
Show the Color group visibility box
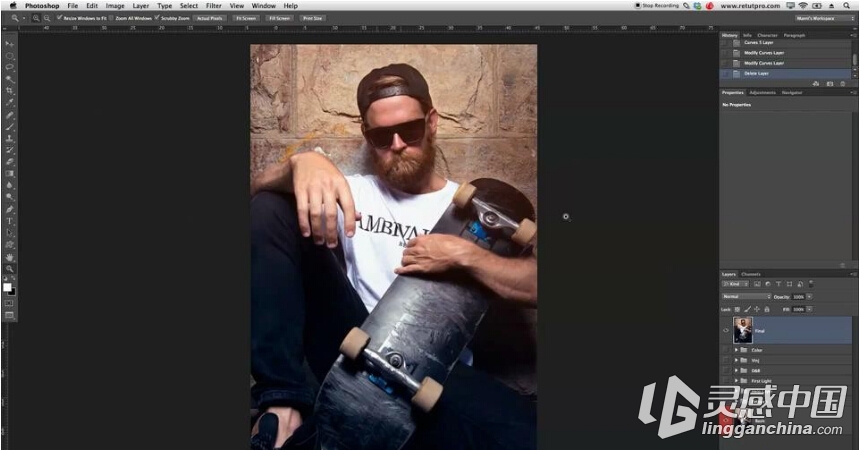[x=726, y=350]
